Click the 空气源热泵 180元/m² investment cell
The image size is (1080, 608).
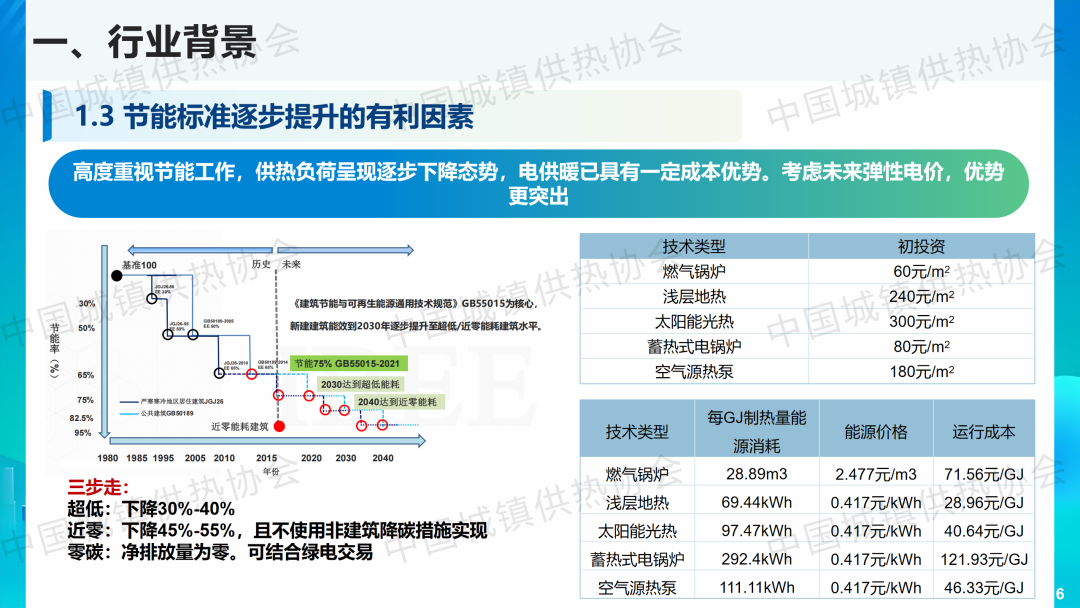[921, 371]
